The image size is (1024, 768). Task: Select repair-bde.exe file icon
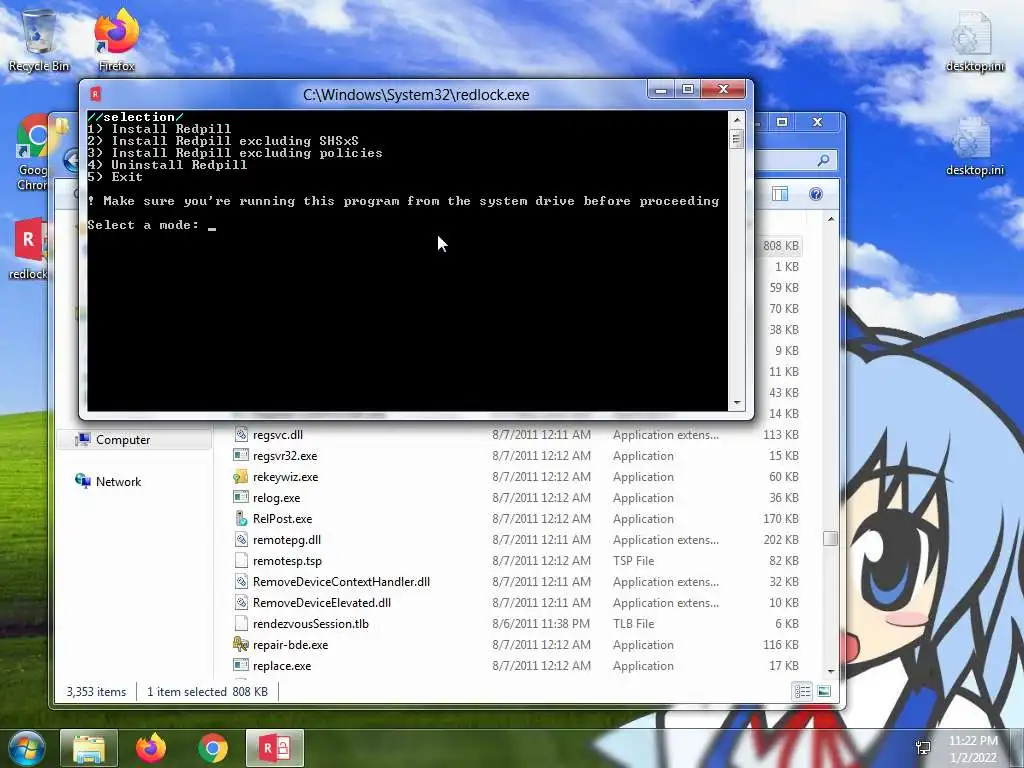241,645
